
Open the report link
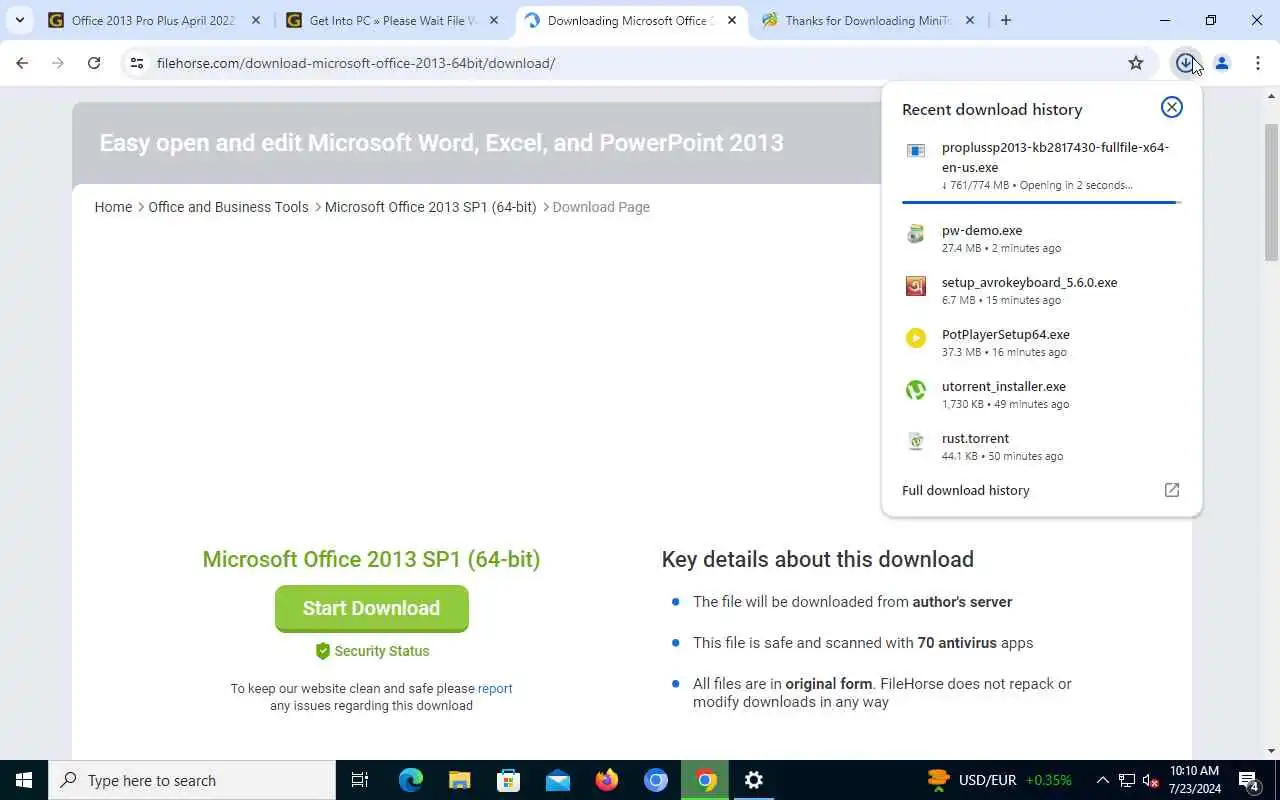495,688
